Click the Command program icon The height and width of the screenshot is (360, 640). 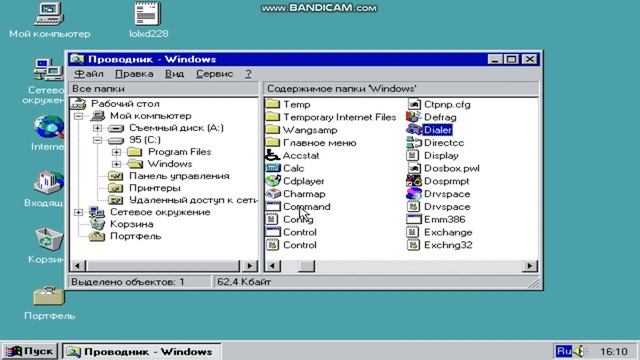click(272, 207)
